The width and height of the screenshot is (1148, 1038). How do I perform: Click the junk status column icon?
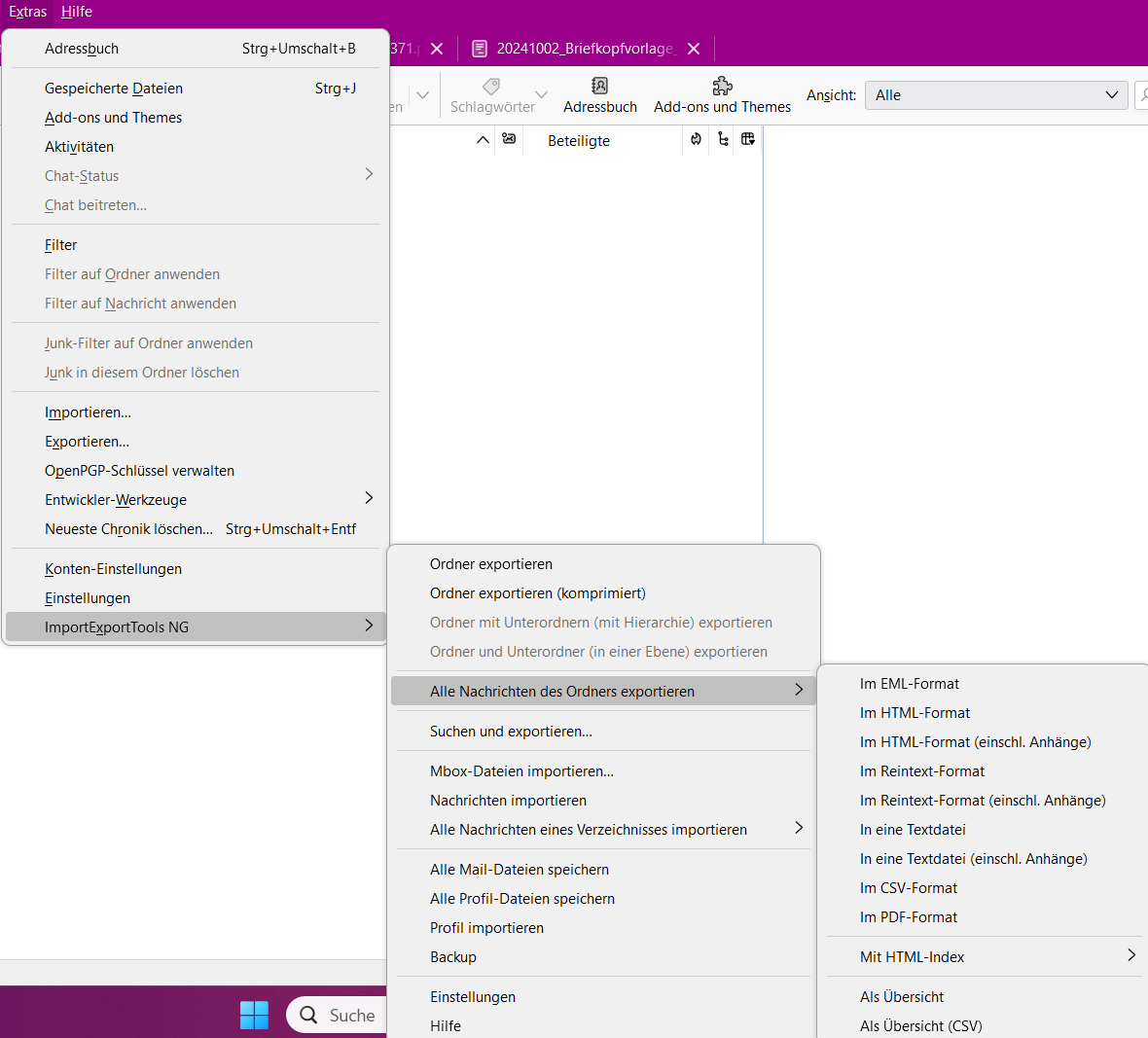(696, 139)
